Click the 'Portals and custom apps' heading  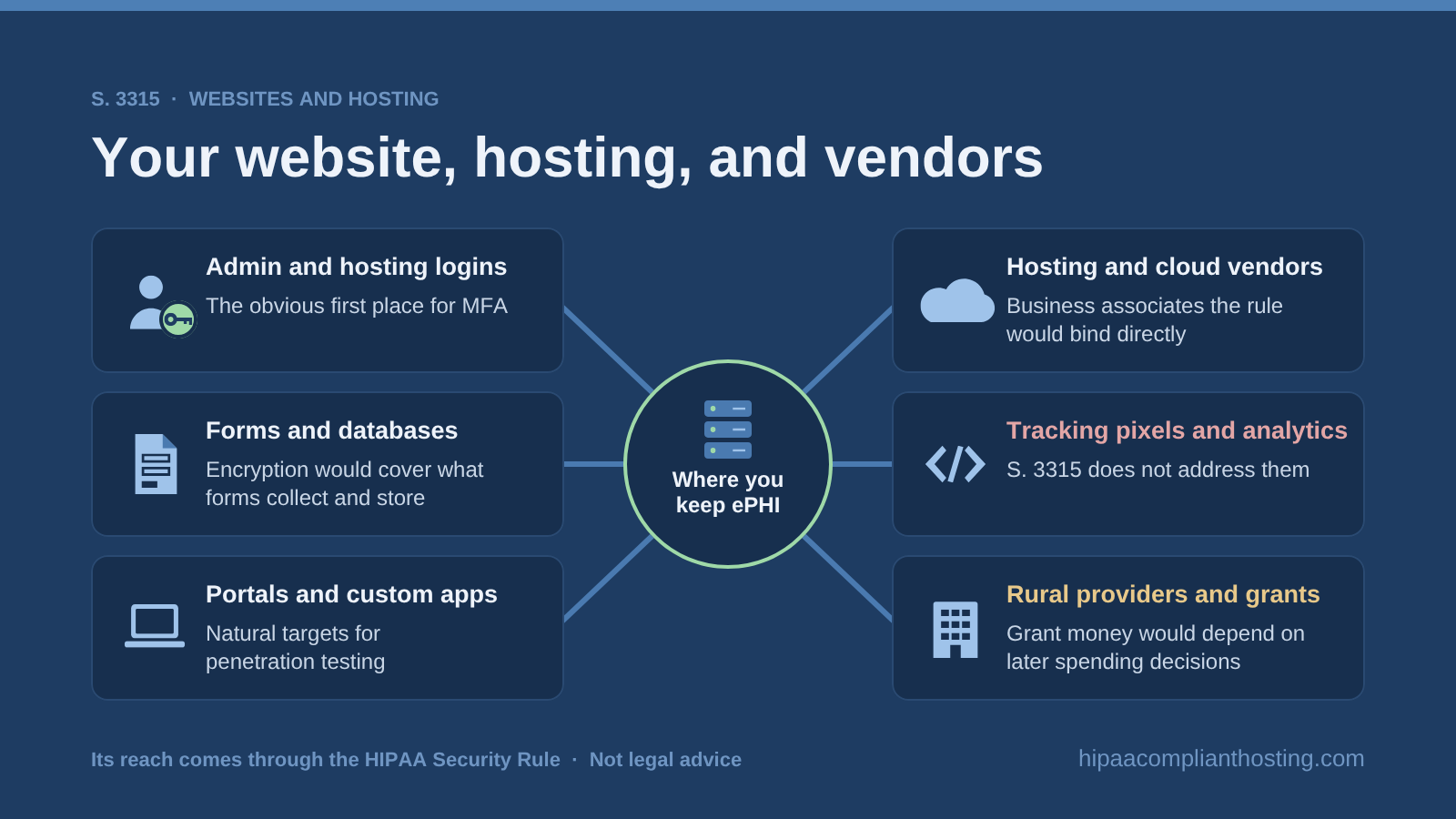(x=351, y=594)
